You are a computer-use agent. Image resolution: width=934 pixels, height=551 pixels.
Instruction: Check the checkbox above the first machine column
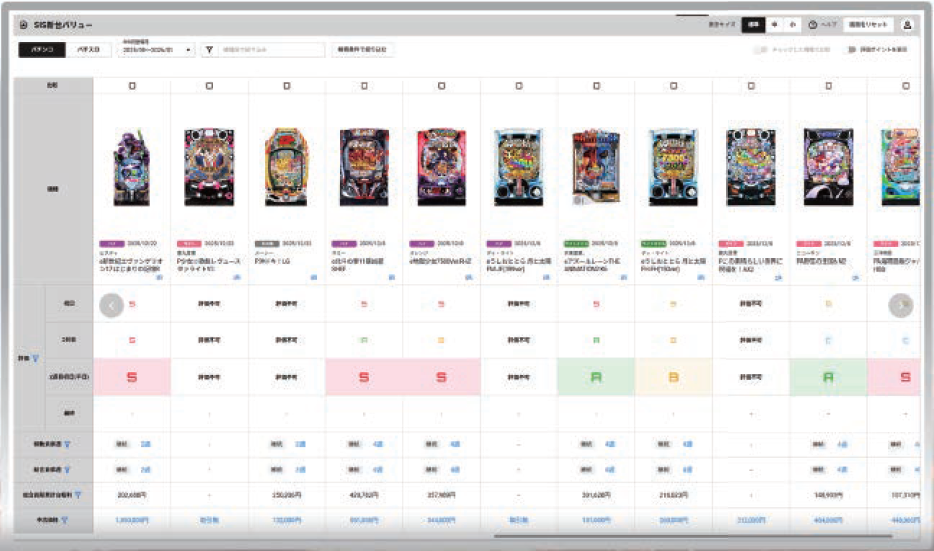[x=132, y=86]
